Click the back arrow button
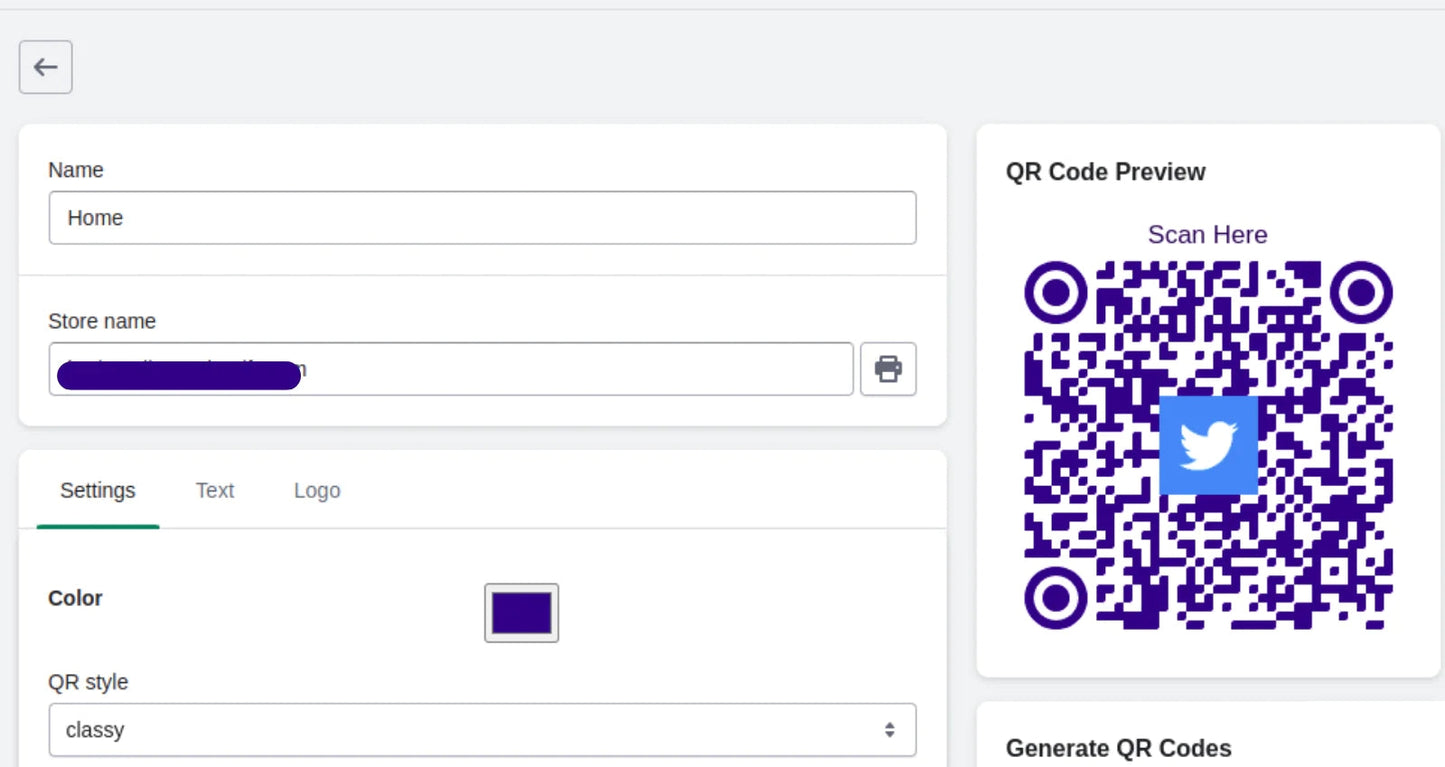 45,67
